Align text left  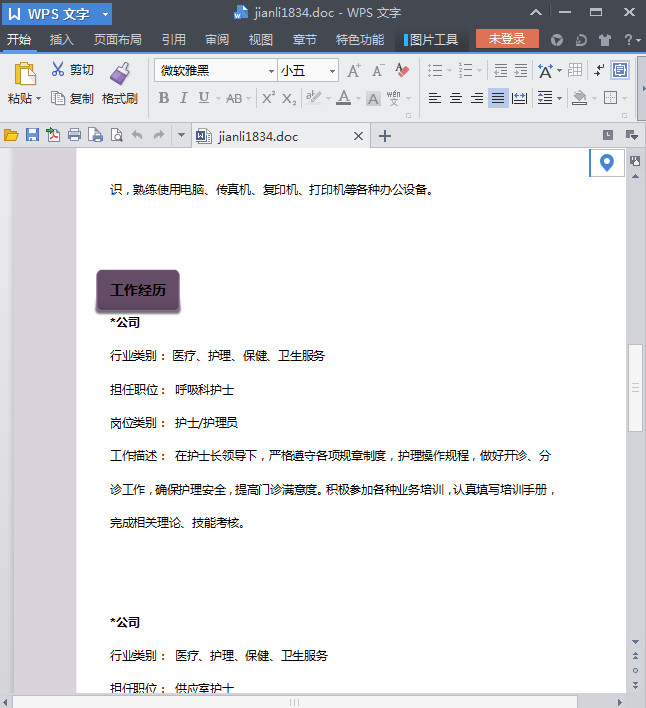coord(435,98)
